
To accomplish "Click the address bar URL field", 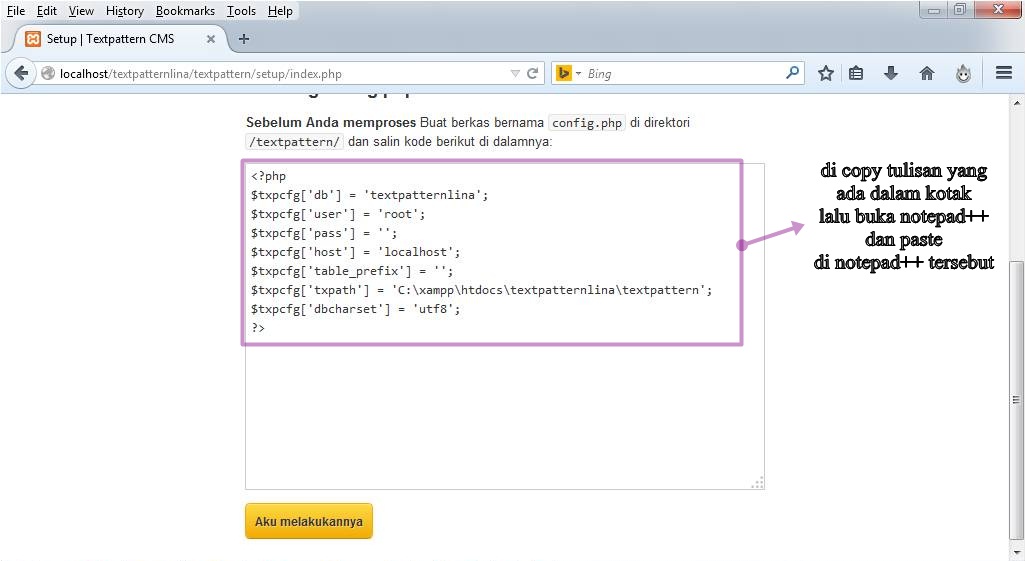I will pyautogui.click(x=280, y=74).
